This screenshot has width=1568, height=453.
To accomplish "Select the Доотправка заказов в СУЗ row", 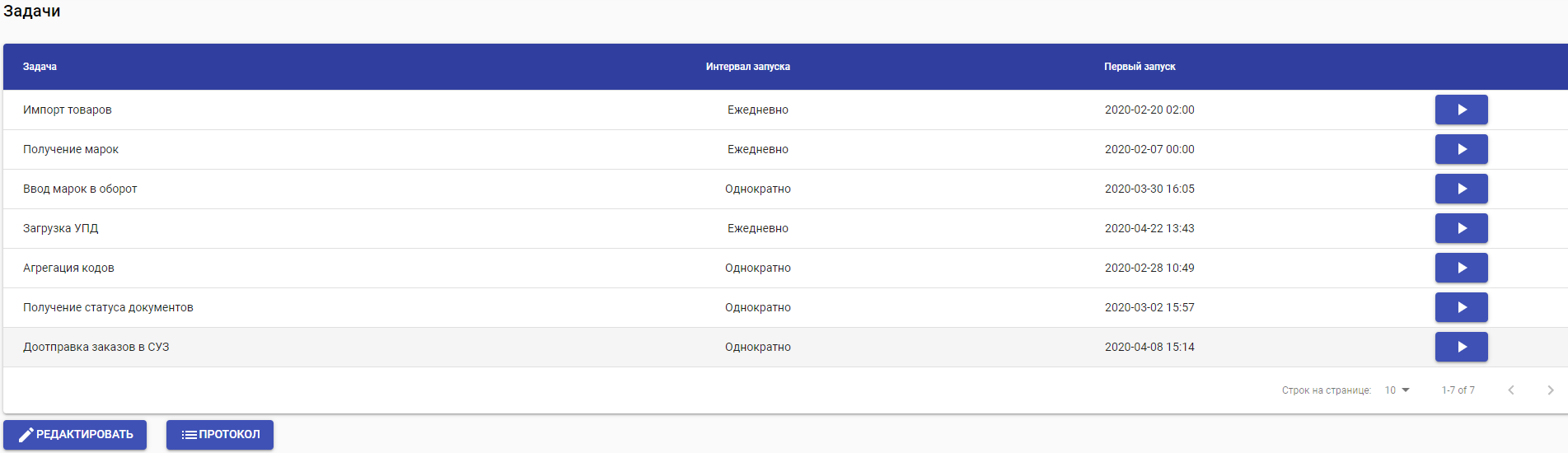I will 96,347.
